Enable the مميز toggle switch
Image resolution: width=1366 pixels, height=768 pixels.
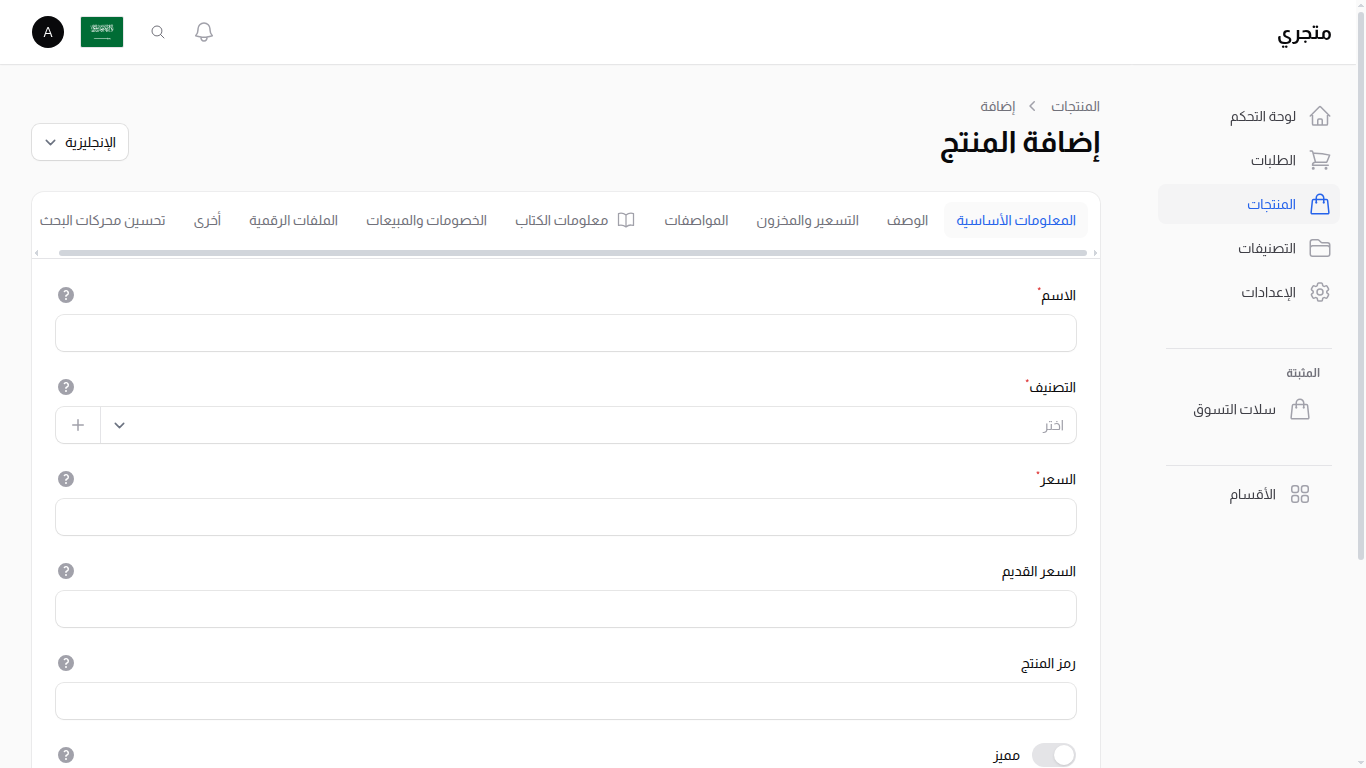pos(1055,754)
